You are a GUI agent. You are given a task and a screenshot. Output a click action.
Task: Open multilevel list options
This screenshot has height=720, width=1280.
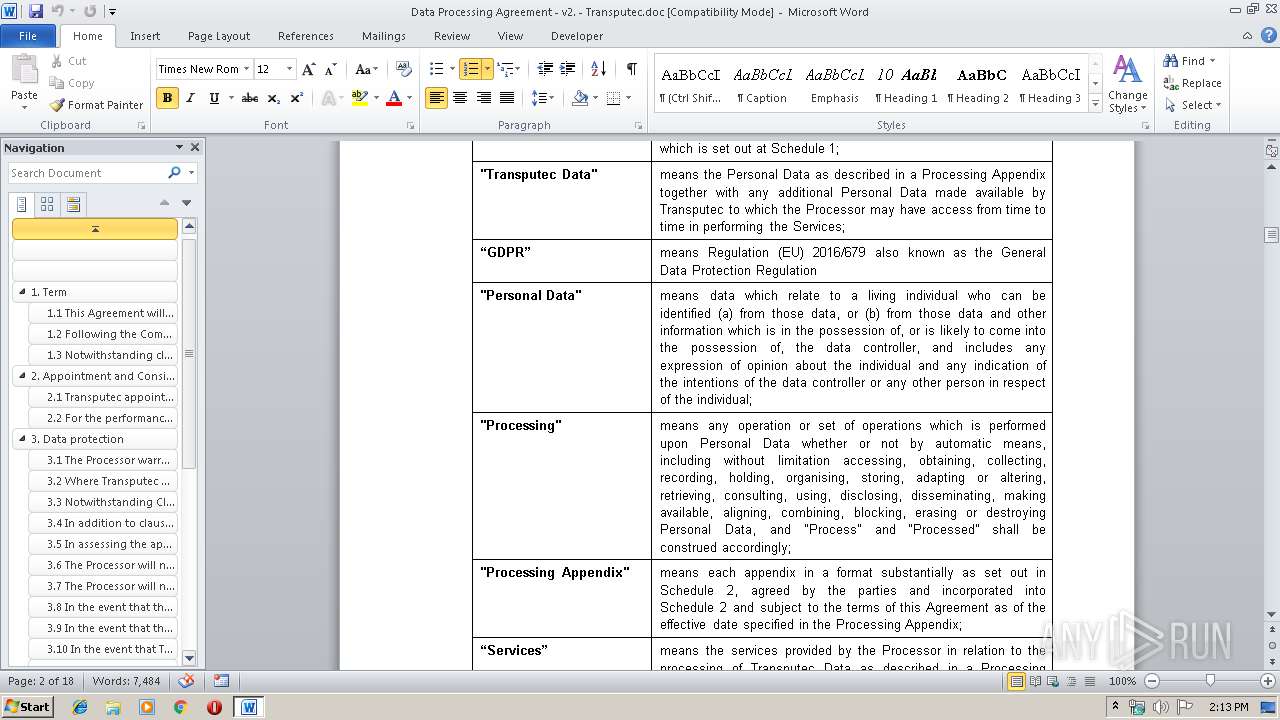pos(509,69)
